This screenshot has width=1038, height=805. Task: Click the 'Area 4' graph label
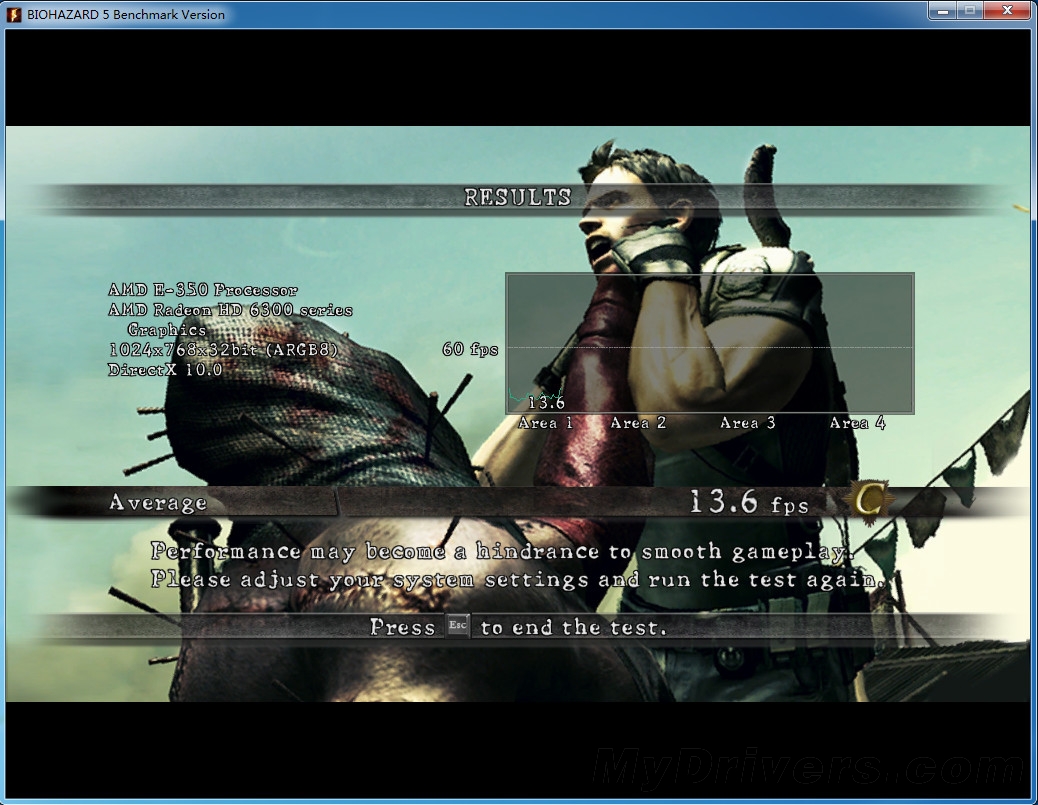point(857,423)
